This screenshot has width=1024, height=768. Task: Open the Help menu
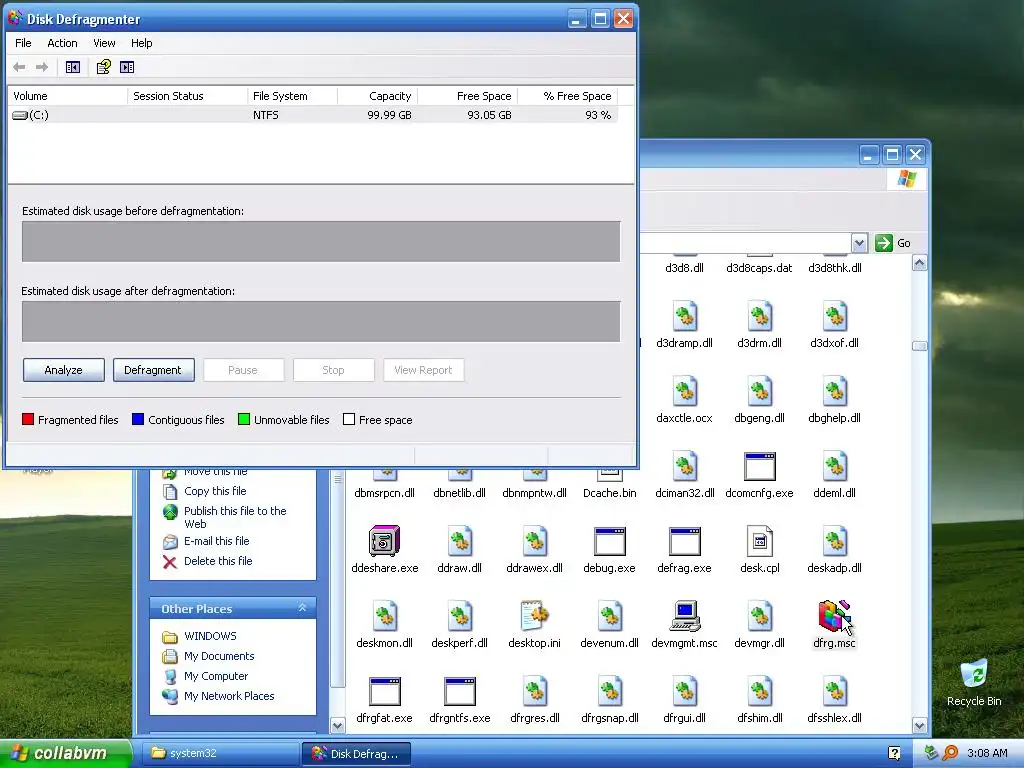pos(141,43)
